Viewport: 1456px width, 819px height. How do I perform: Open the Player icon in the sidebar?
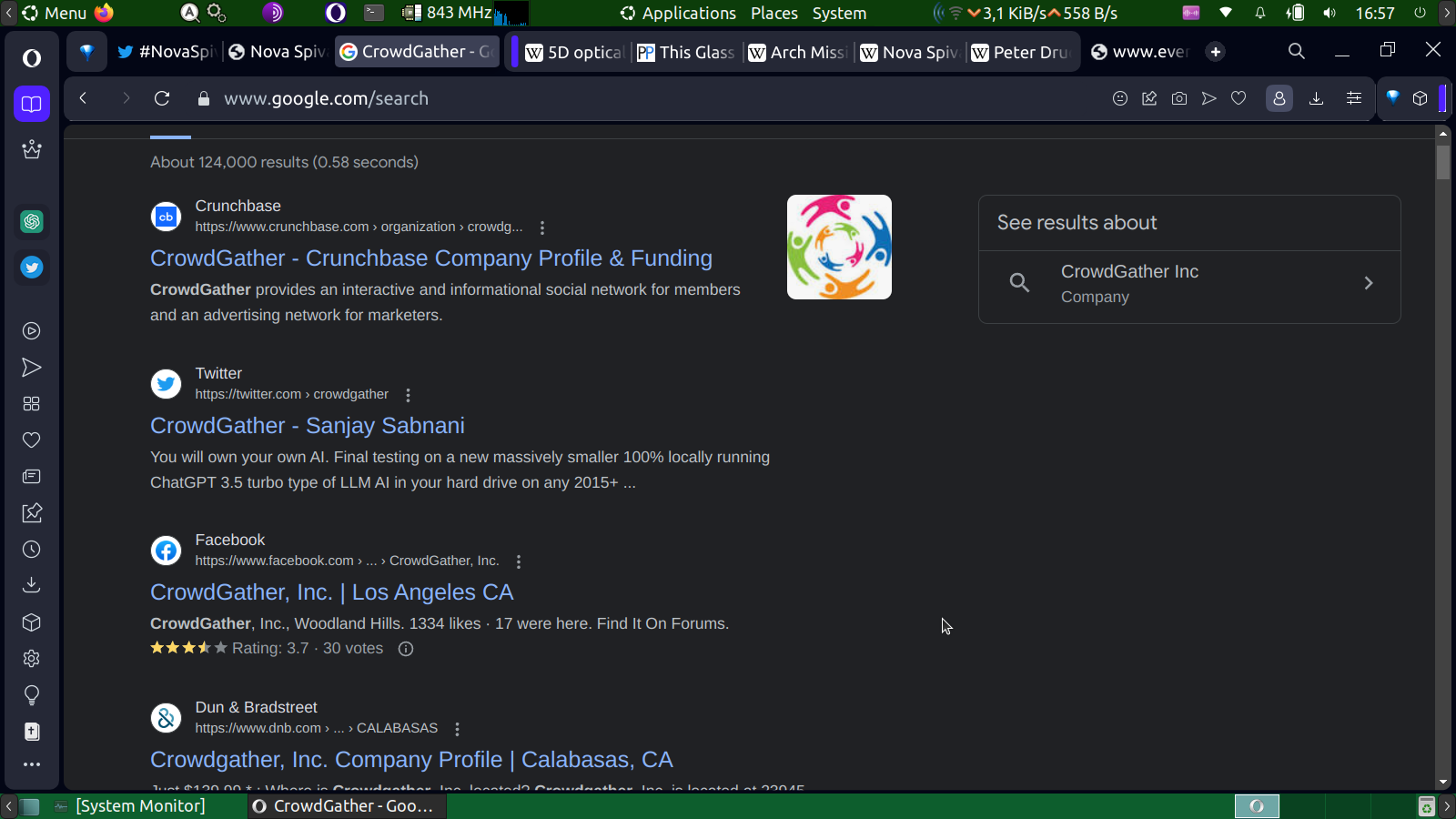[x=32, y=331]
